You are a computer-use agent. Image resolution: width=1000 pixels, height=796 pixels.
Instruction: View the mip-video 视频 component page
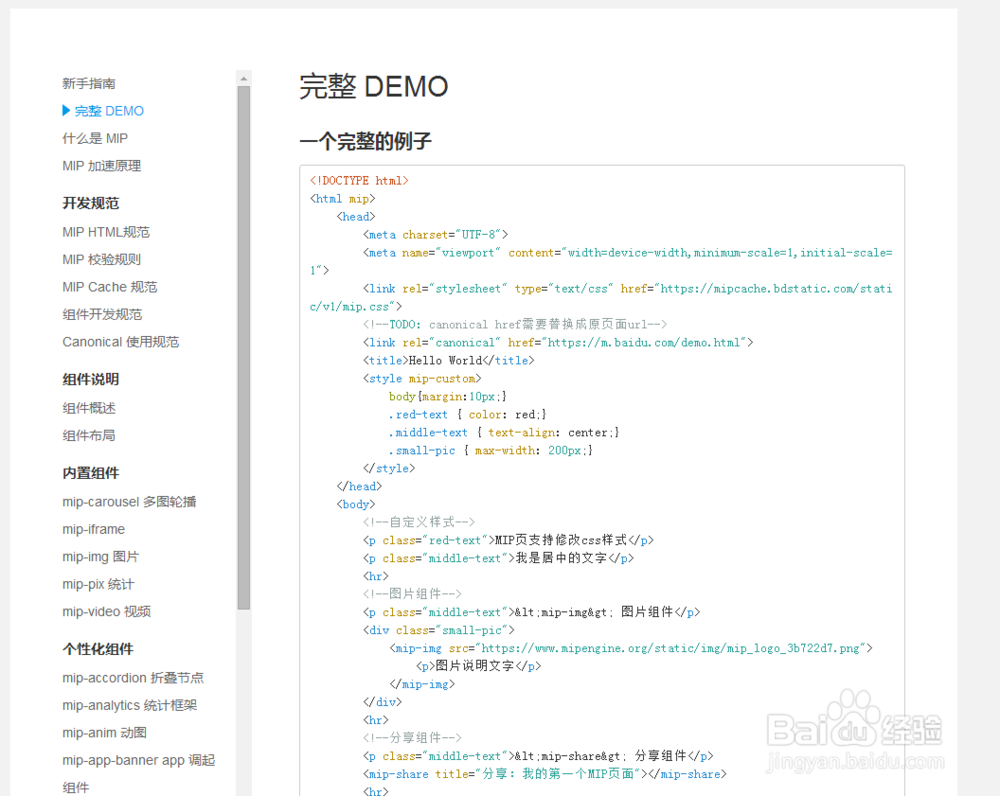point(105,611)
